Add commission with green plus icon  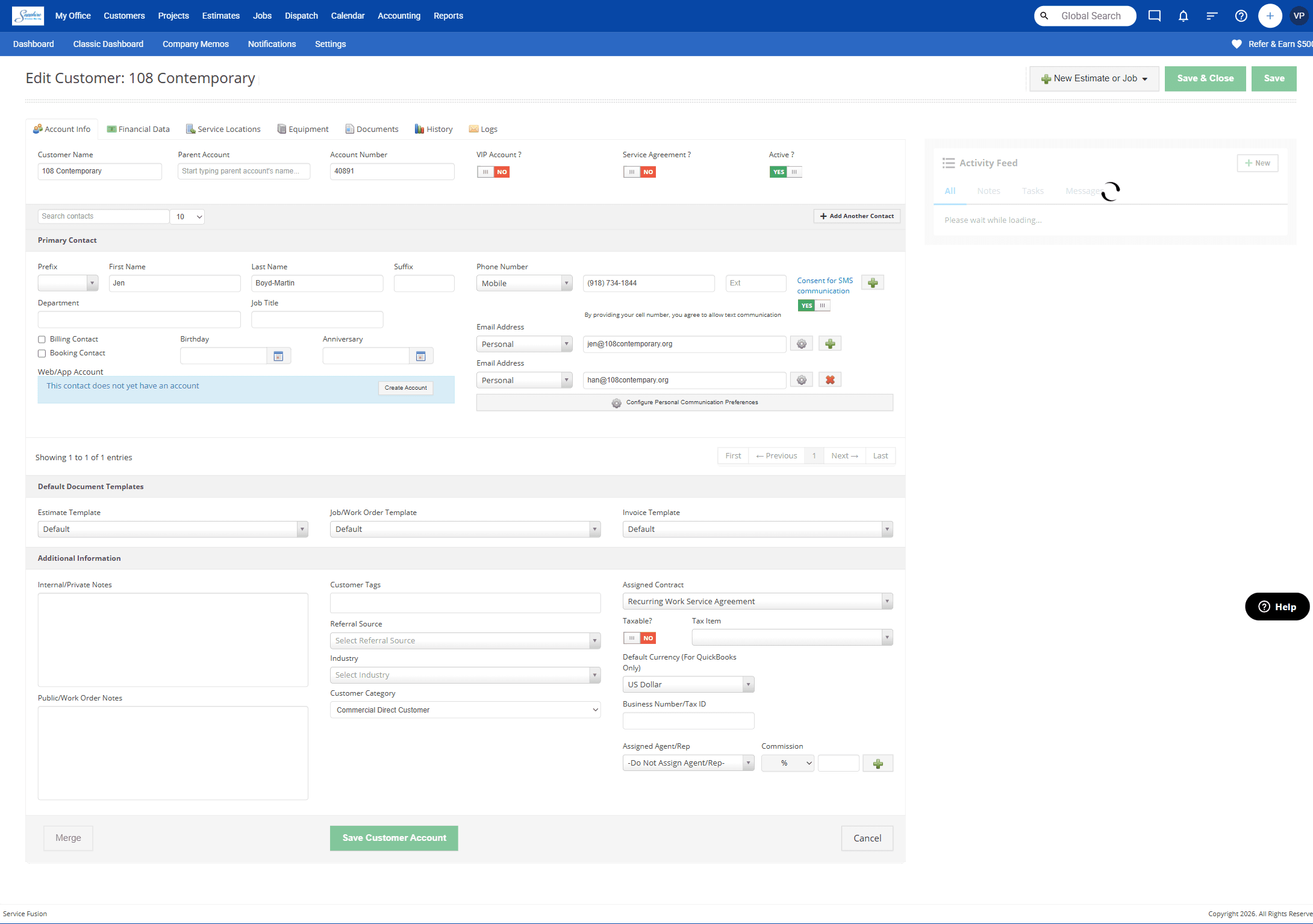878,763
